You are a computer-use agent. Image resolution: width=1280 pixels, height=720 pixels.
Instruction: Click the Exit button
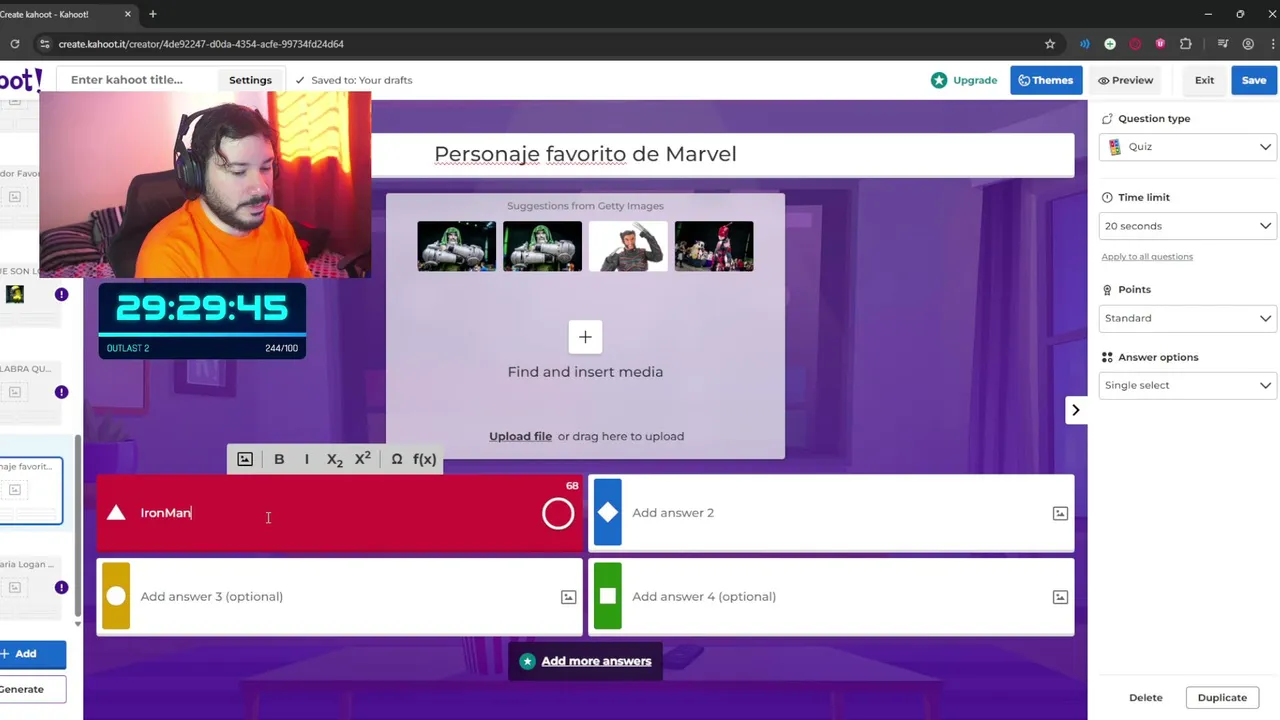point(1204,80)
